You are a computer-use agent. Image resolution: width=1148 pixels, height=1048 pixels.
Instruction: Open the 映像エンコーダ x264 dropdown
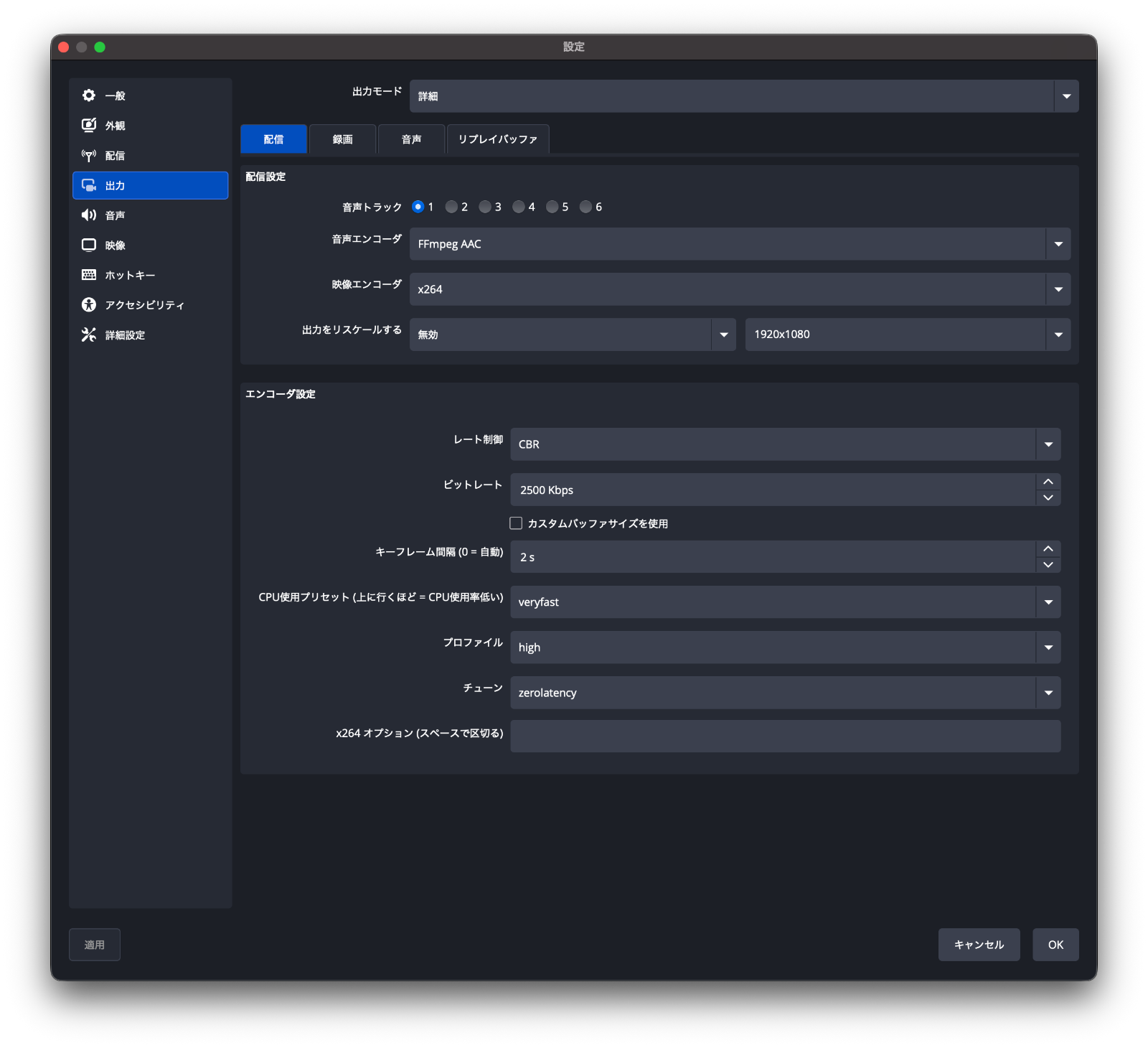tap(1058, 289)
